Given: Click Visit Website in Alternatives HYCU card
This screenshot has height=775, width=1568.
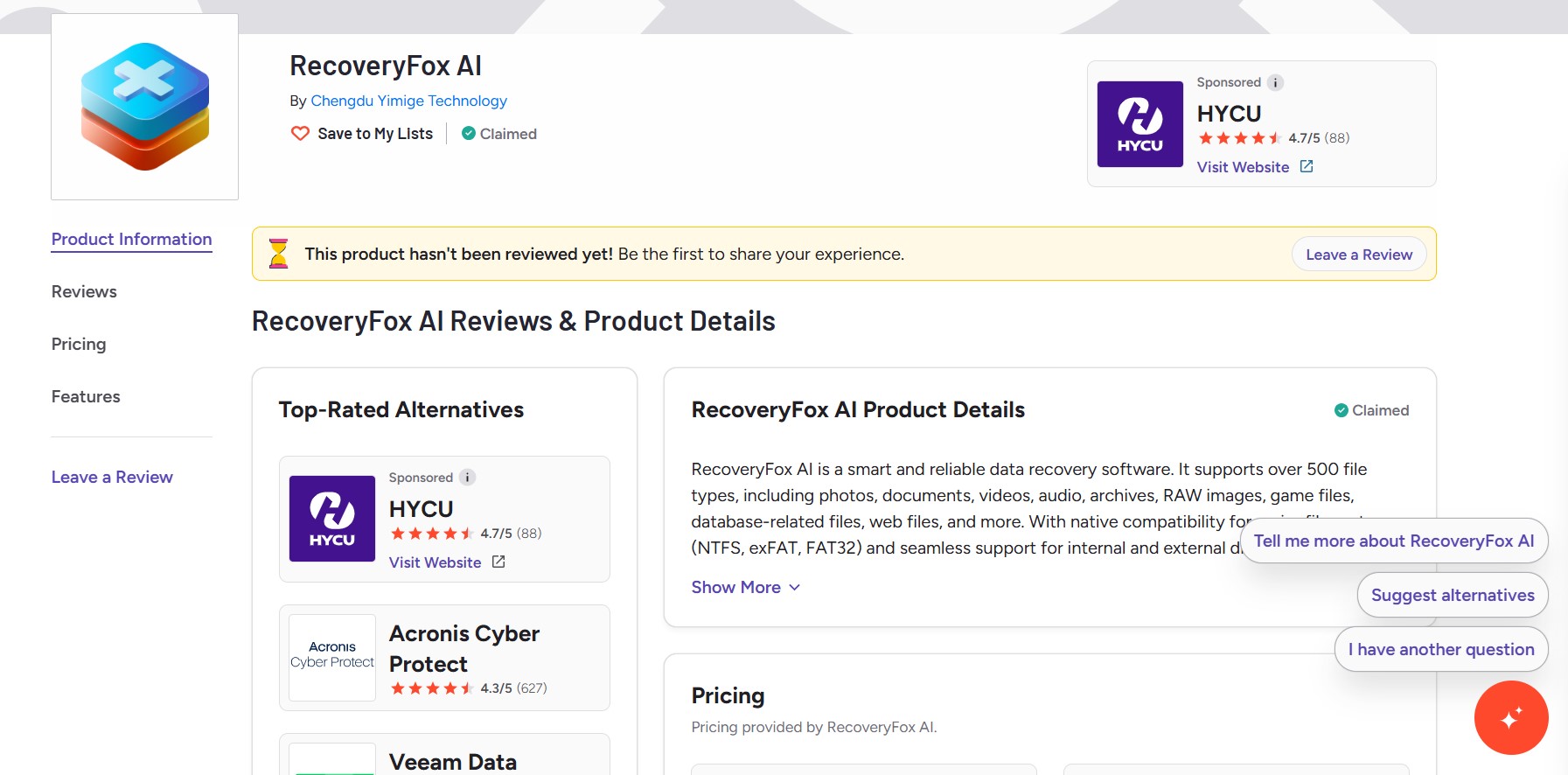Looking at the screenshot, I should [x=435, y=562].
